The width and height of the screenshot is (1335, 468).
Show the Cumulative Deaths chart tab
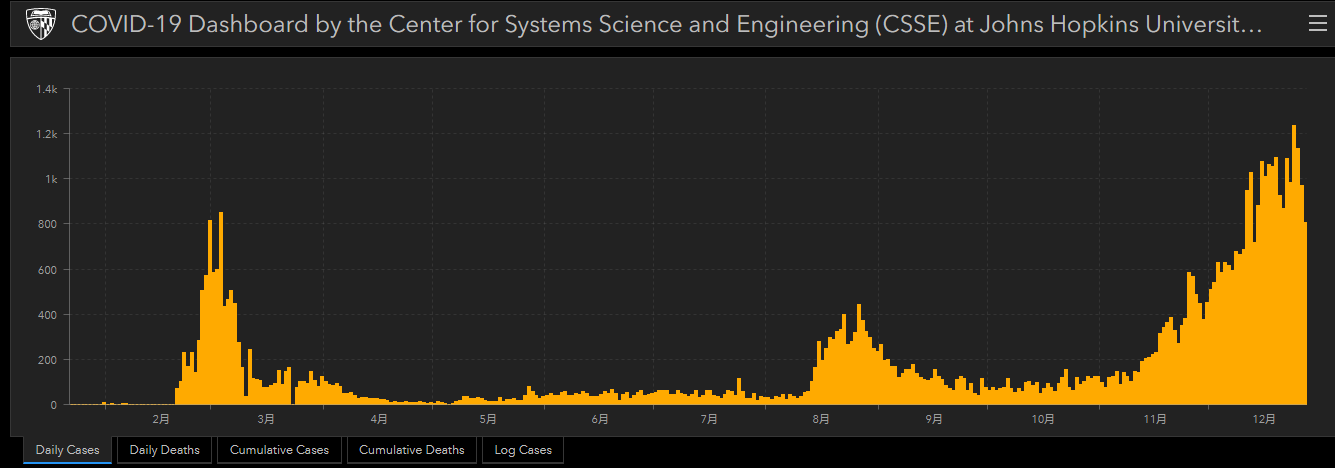(411, 450)
